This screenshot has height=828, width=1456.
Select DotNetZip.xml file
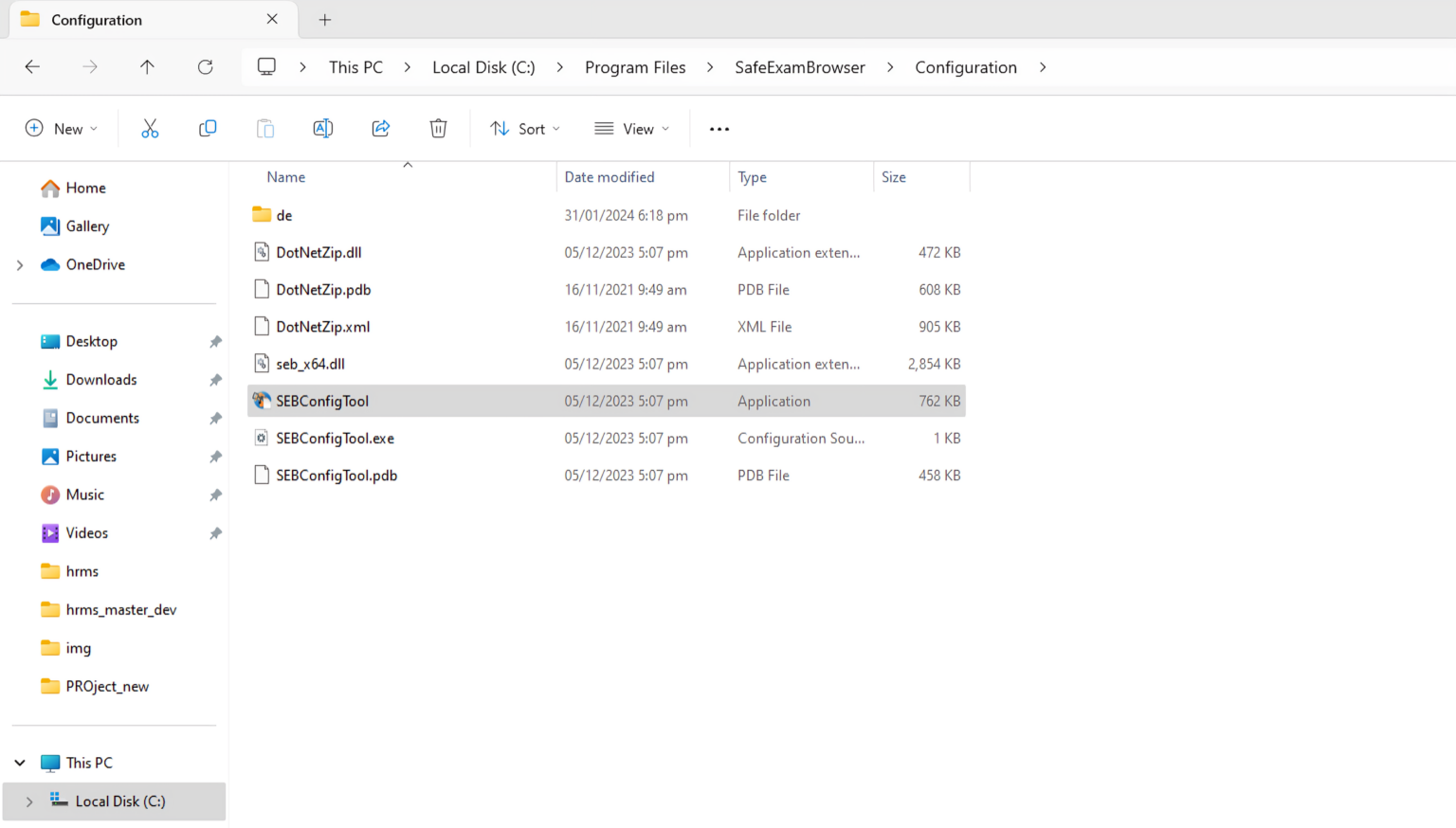(607, 327)
